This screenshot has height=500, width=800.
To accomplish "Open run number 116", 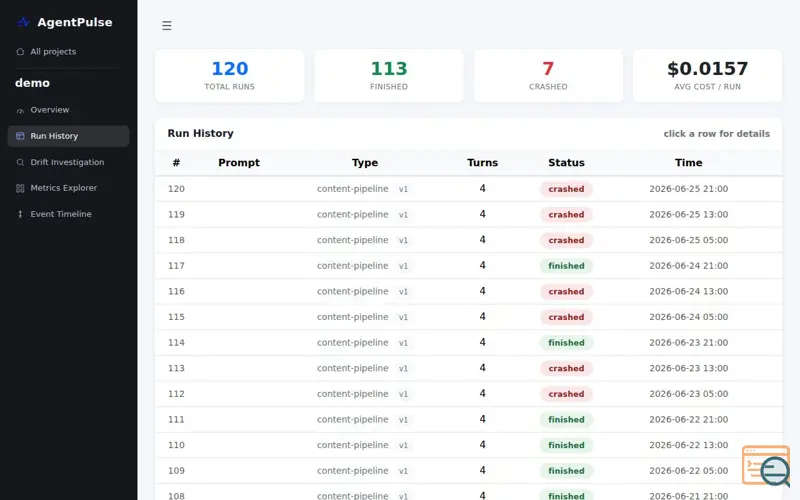I will (x=468, y=291).
